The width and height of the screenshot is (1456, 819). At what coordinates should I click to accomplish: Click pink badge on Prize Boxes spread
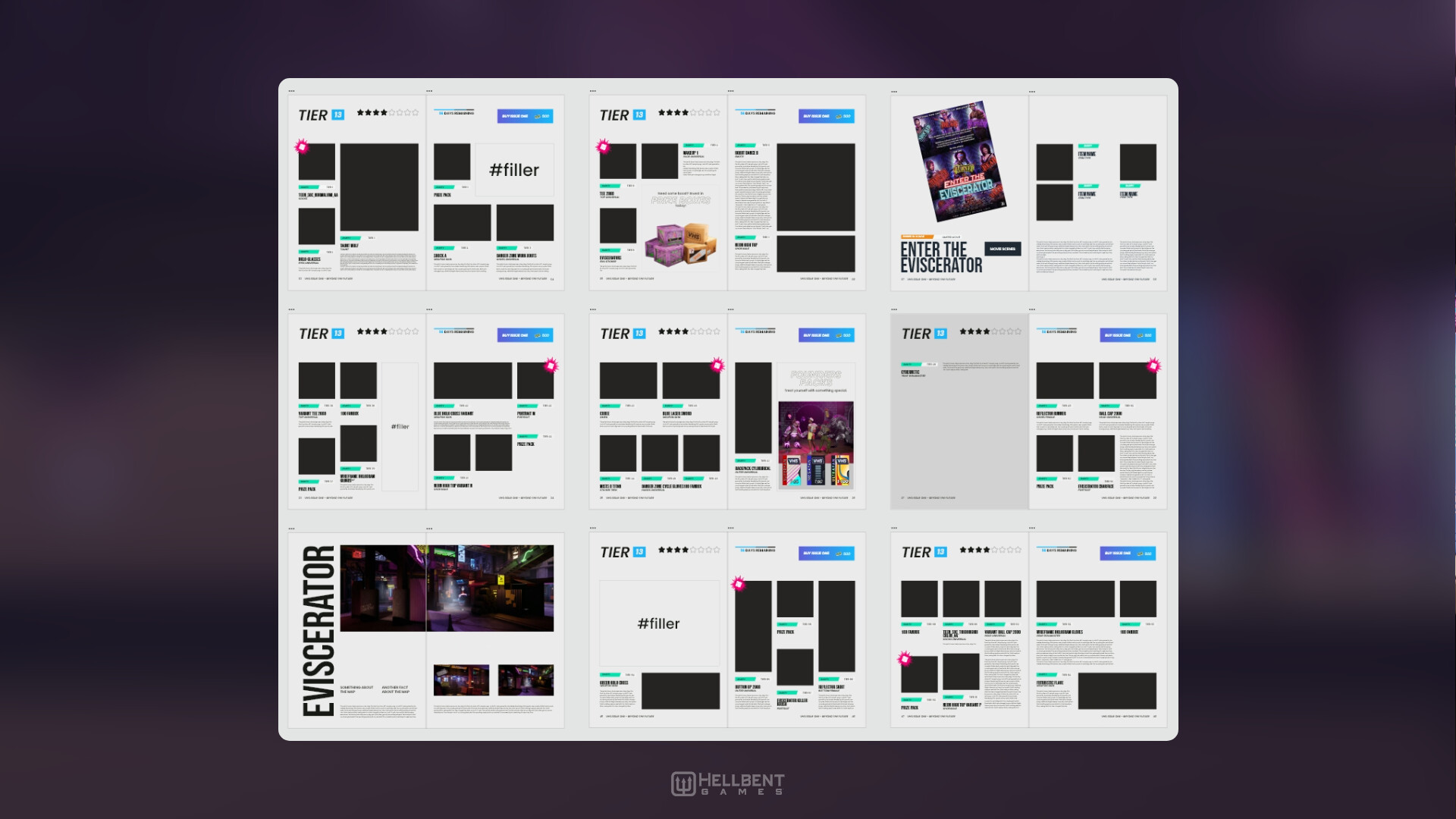click(x=603, y=146)
